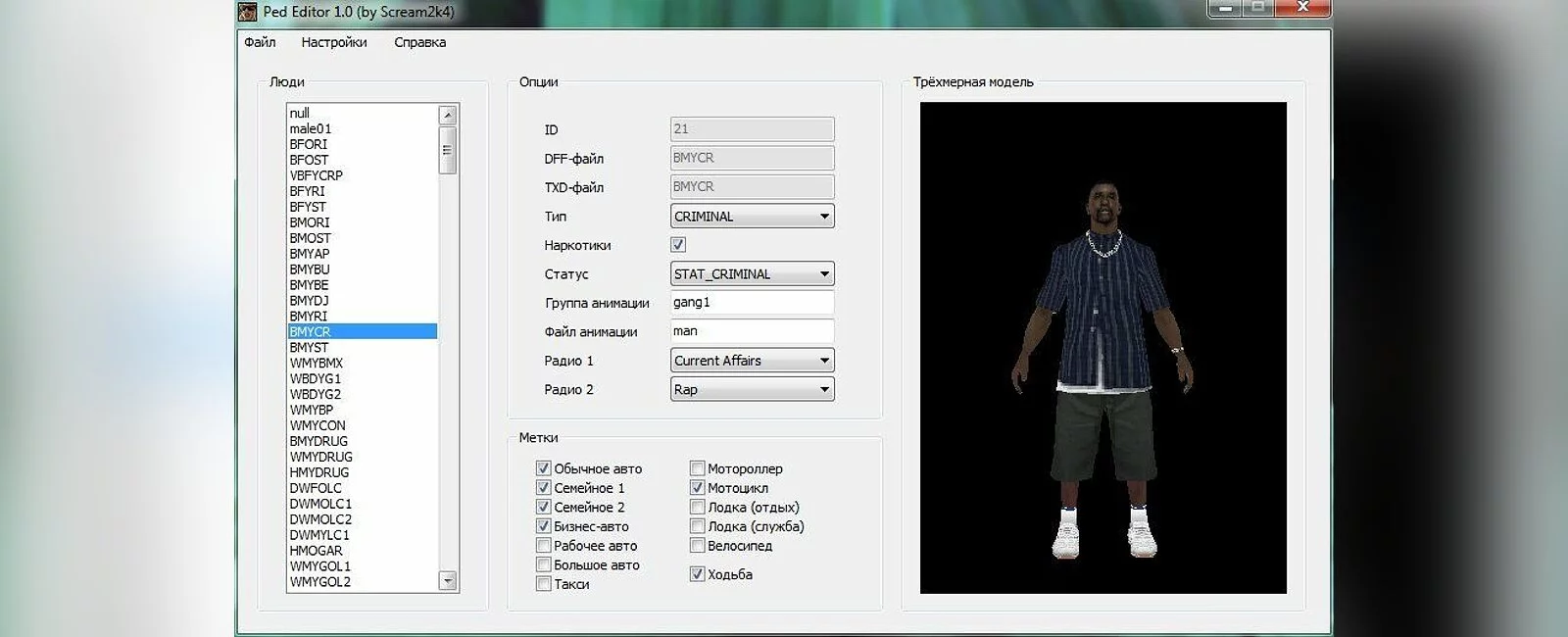The image size is (1568, 637).
Task: Select BMYDRUG in the people list
Action: pyautogui.click(x=363, y=441)
